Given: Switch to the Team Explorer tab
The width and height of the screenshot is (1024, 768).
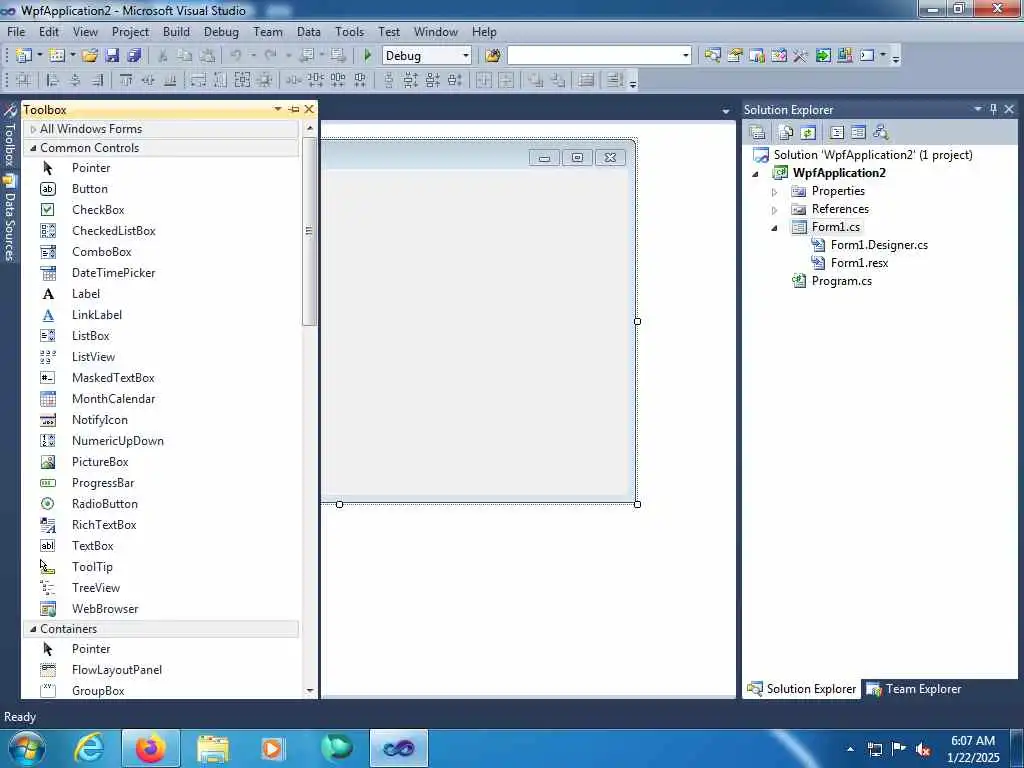Looking at the screenshot, I should point(914,689).
